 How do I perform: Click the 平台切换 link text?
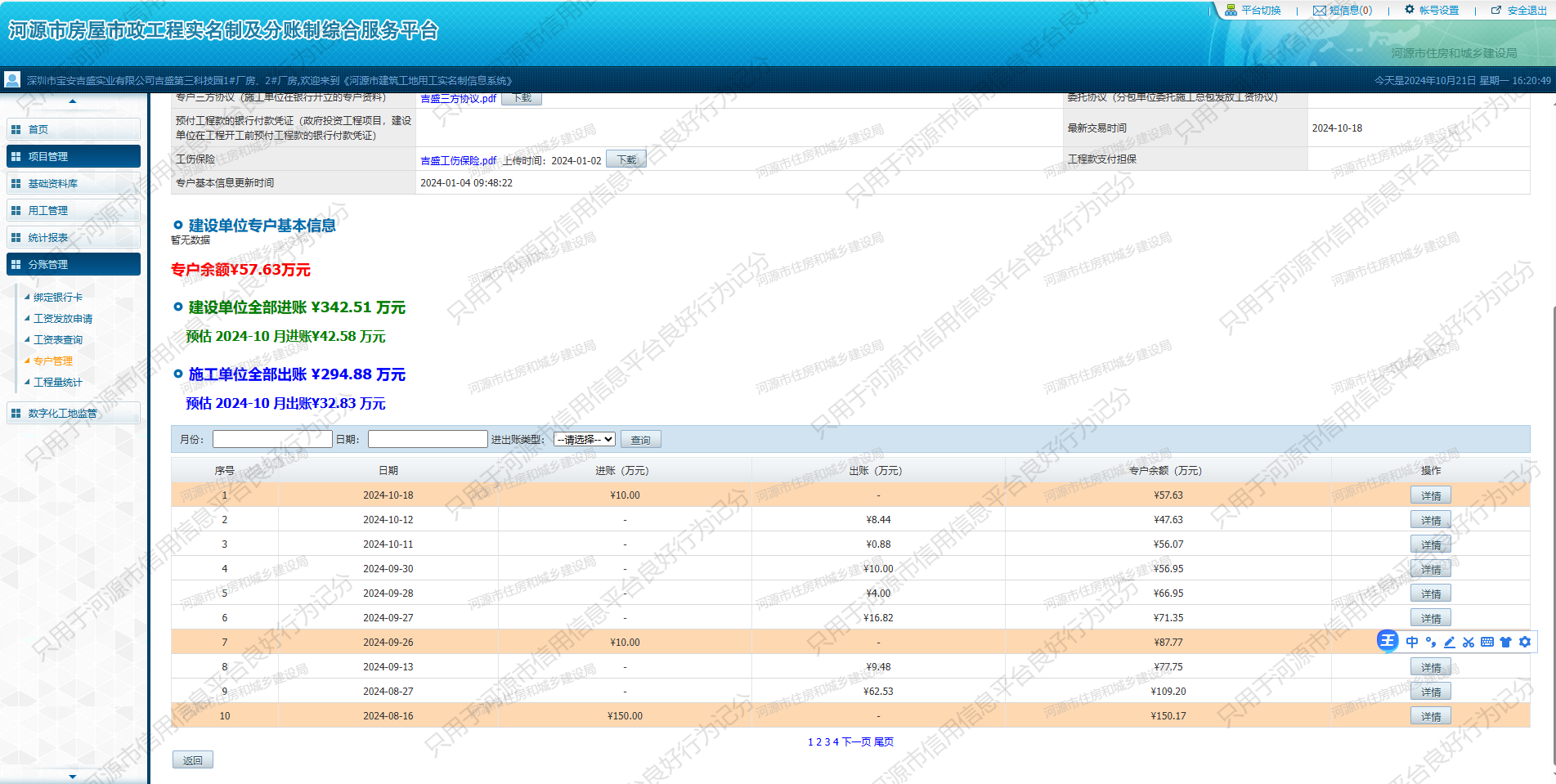pos(1261,11)
